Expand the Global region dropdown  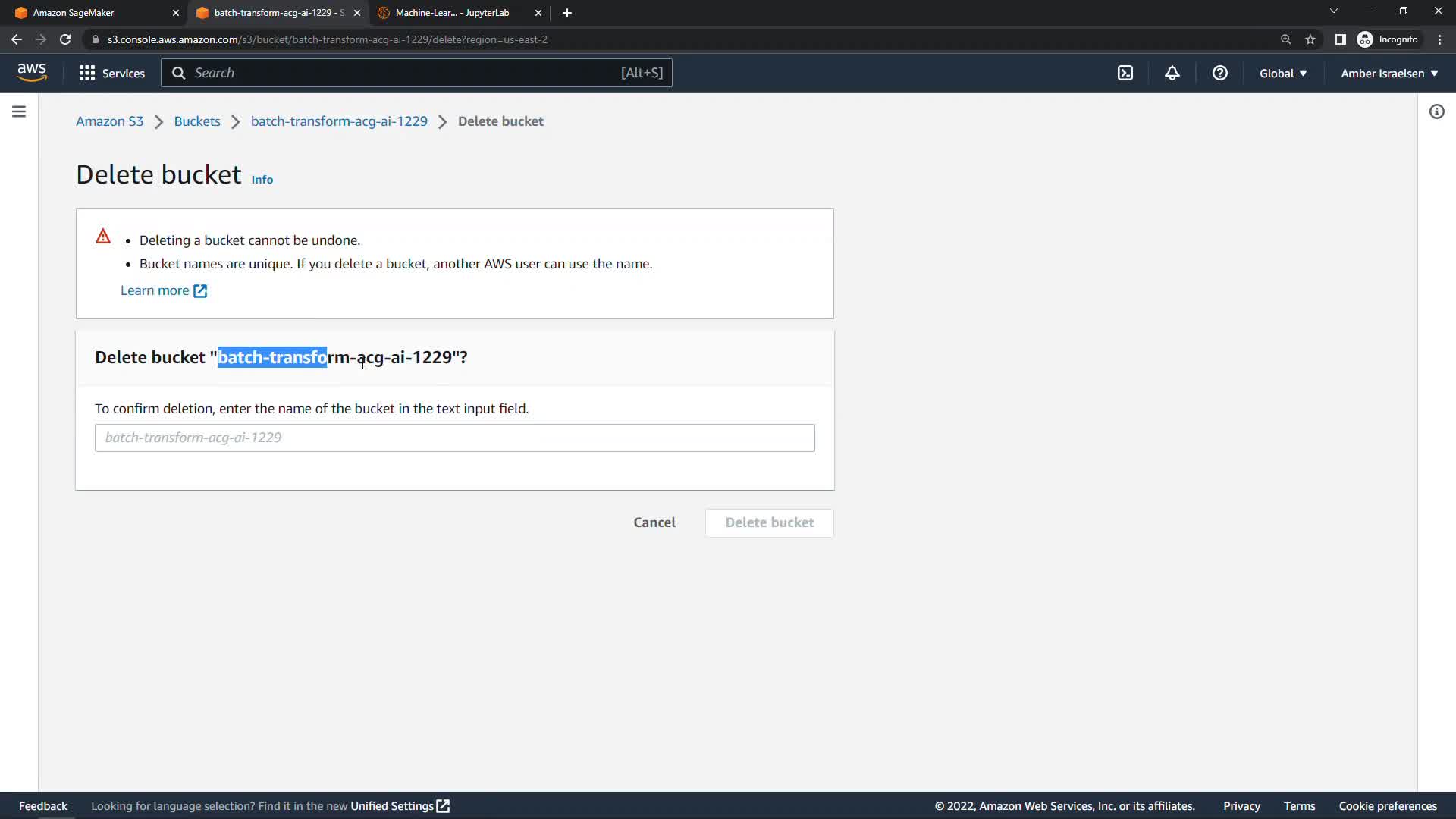(1283, 73)
